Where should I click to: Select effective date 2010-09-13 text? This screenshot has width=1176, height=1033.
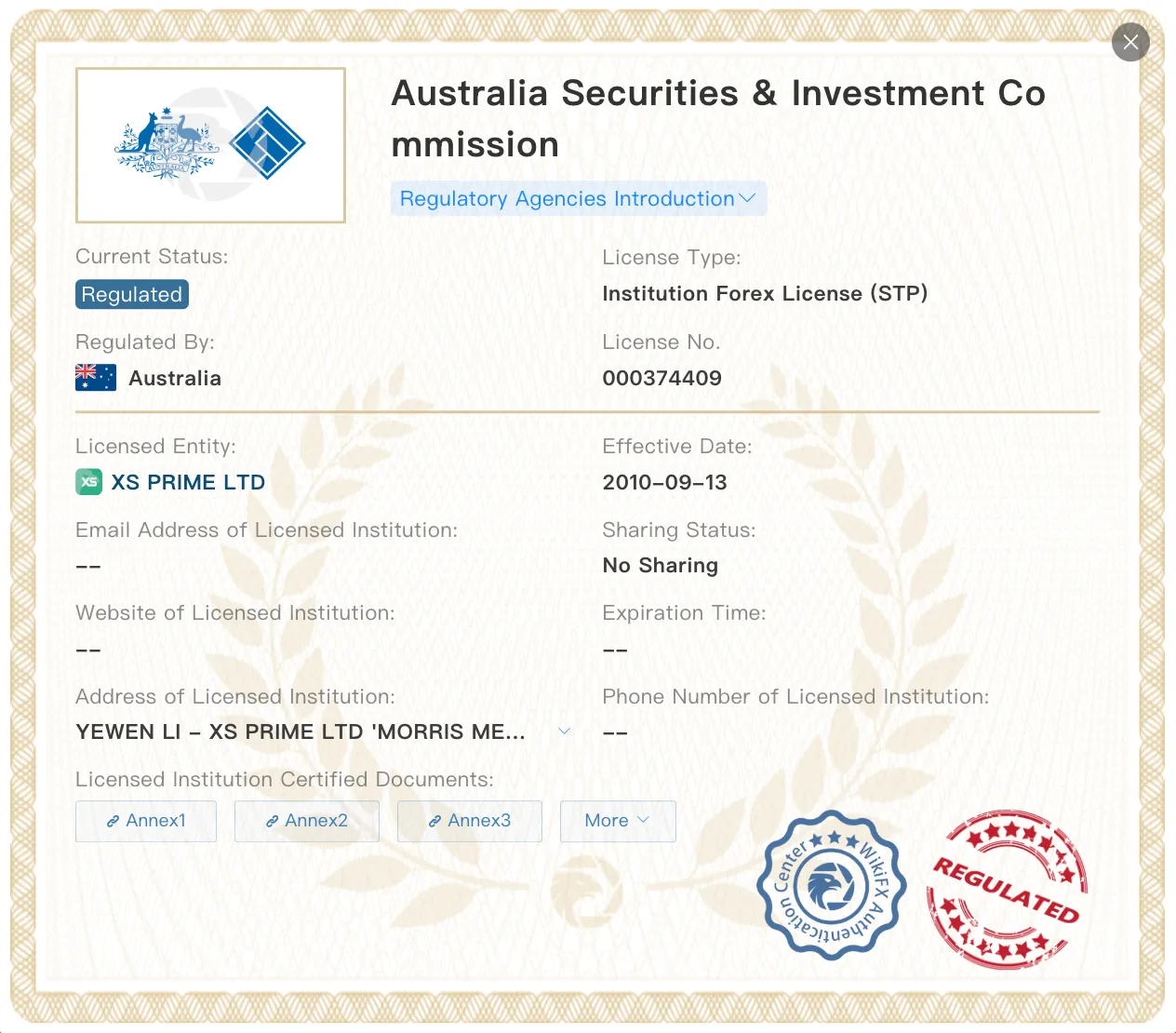(664, 482)
